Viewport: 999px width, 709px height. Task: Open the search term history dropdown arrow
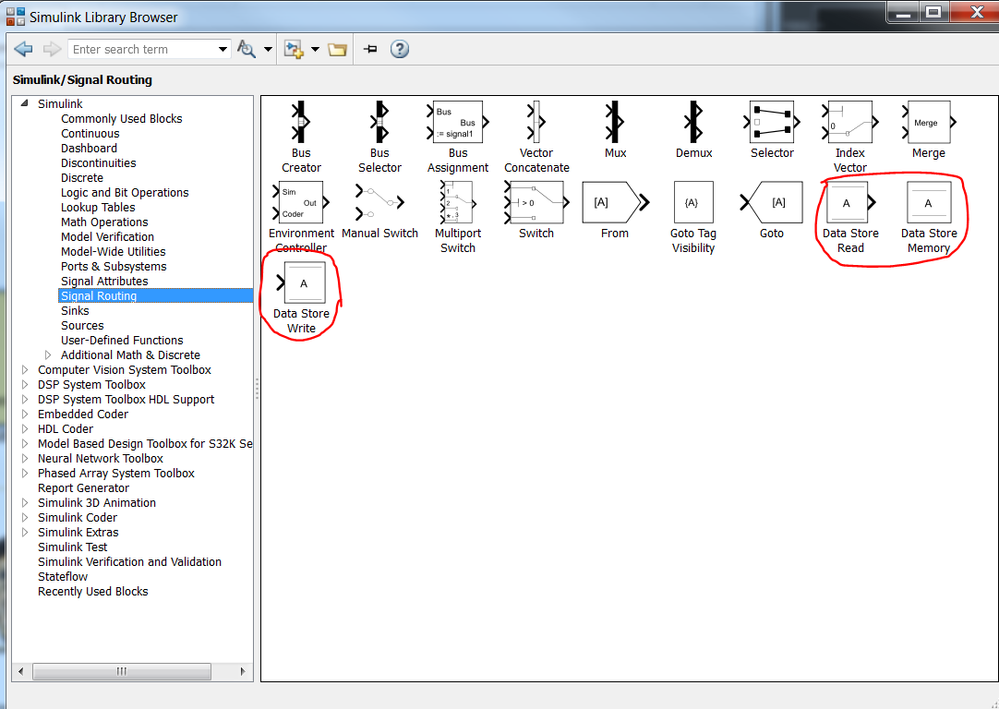[222, 49]
